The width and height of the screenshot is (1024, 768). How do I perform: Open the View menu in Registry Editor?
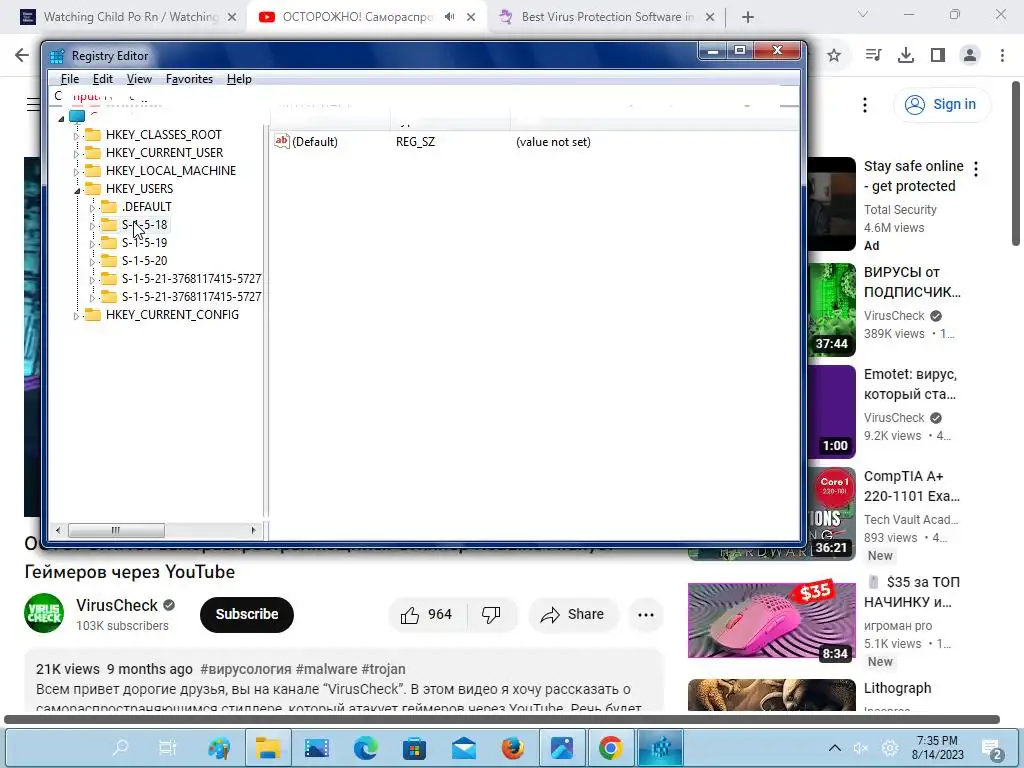pos(139,79)
